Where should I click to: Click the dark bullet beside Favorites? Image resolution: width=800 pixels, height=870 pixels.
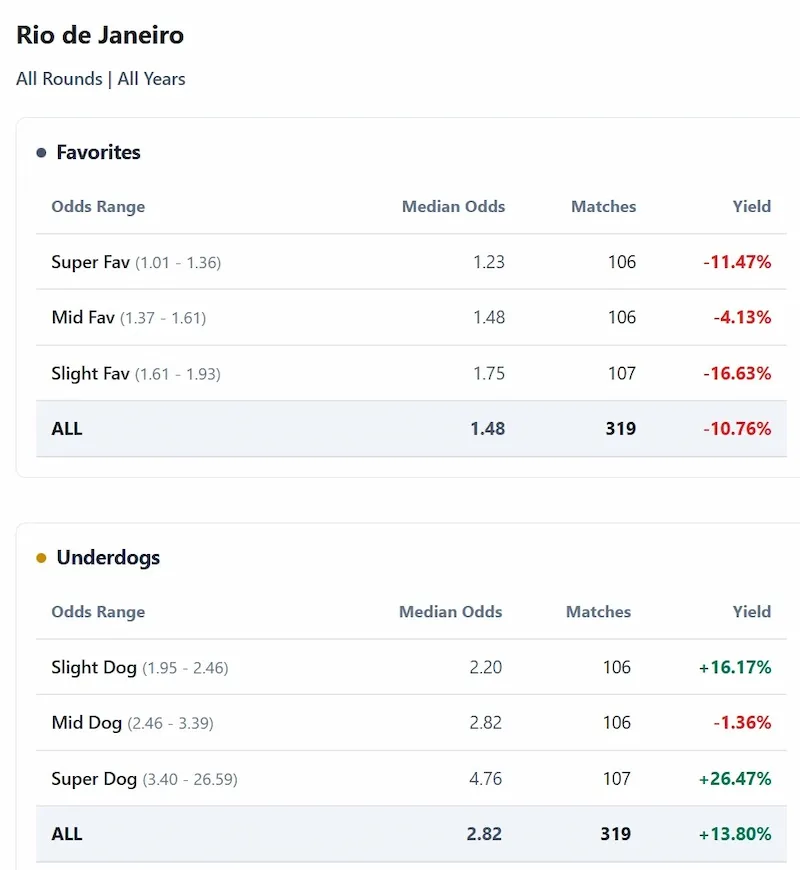pos(41,153)
